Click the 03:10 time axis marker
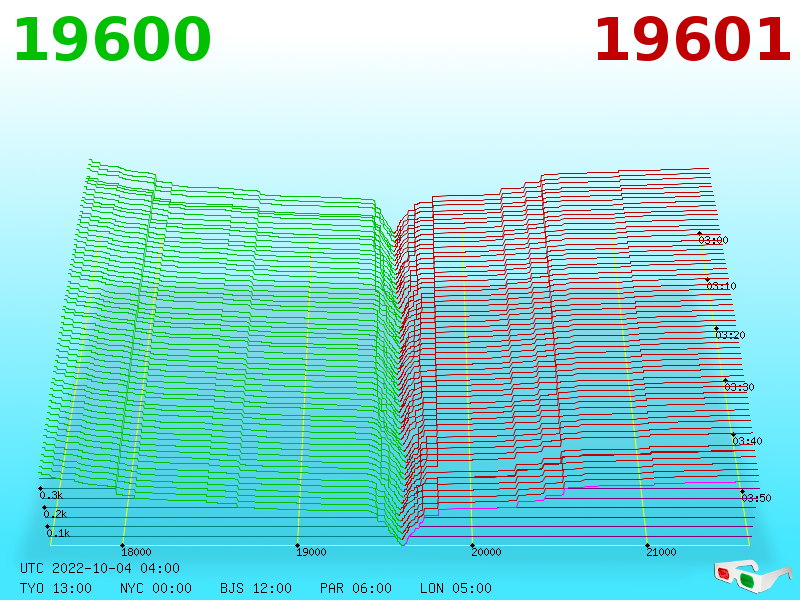Viewport: 800px width, 600px height. (x=721, y=286)
